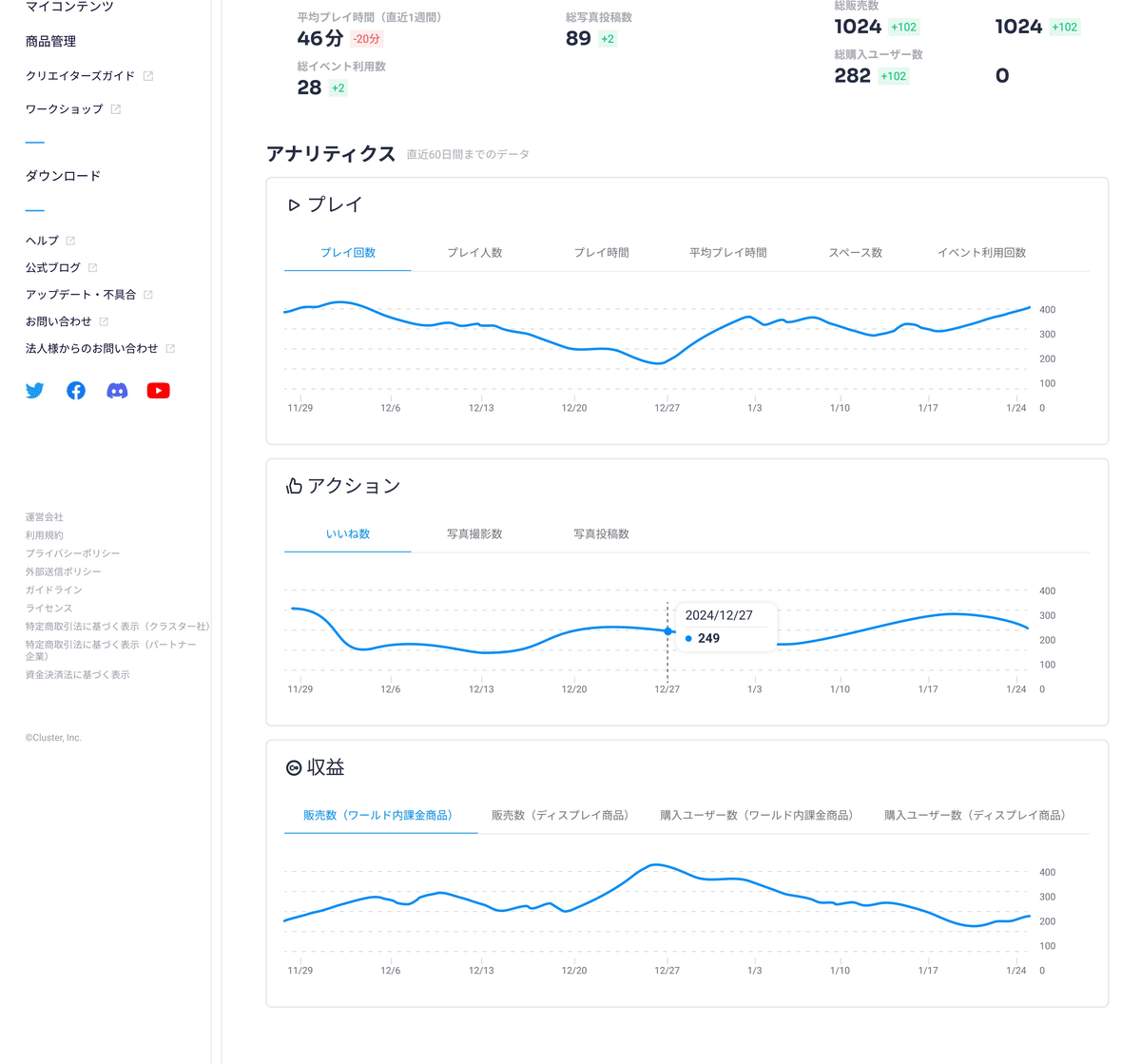1141x1064 pixels.
Task: Open the 平均プレイ時間 tab
Action: click(x=728, y=253)
